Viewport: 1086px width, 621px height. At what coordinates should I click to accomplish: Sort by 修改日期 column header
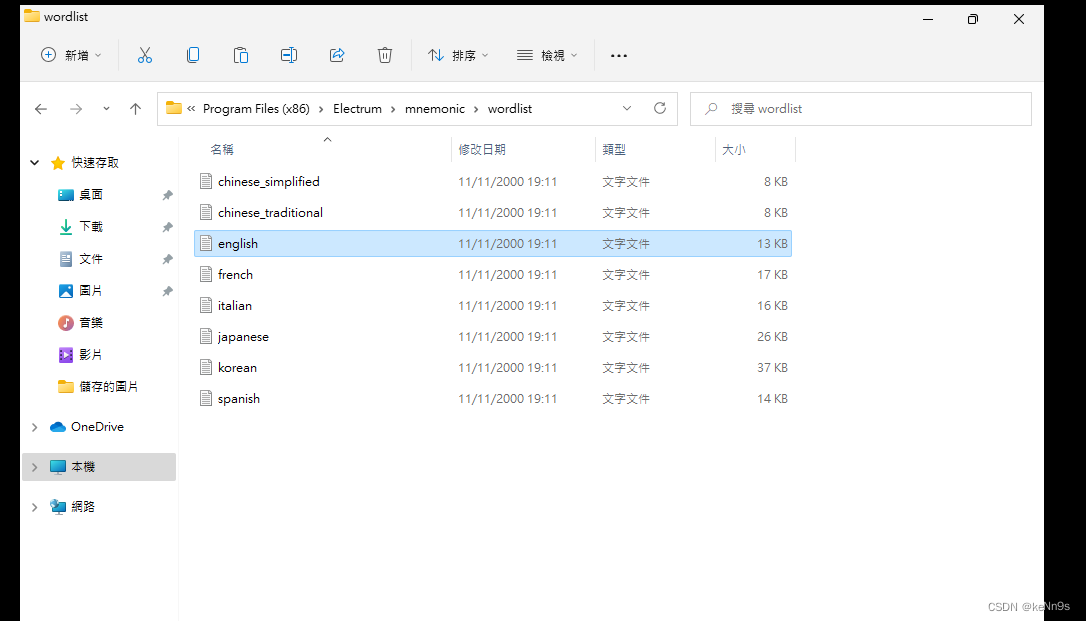[482, 150]
